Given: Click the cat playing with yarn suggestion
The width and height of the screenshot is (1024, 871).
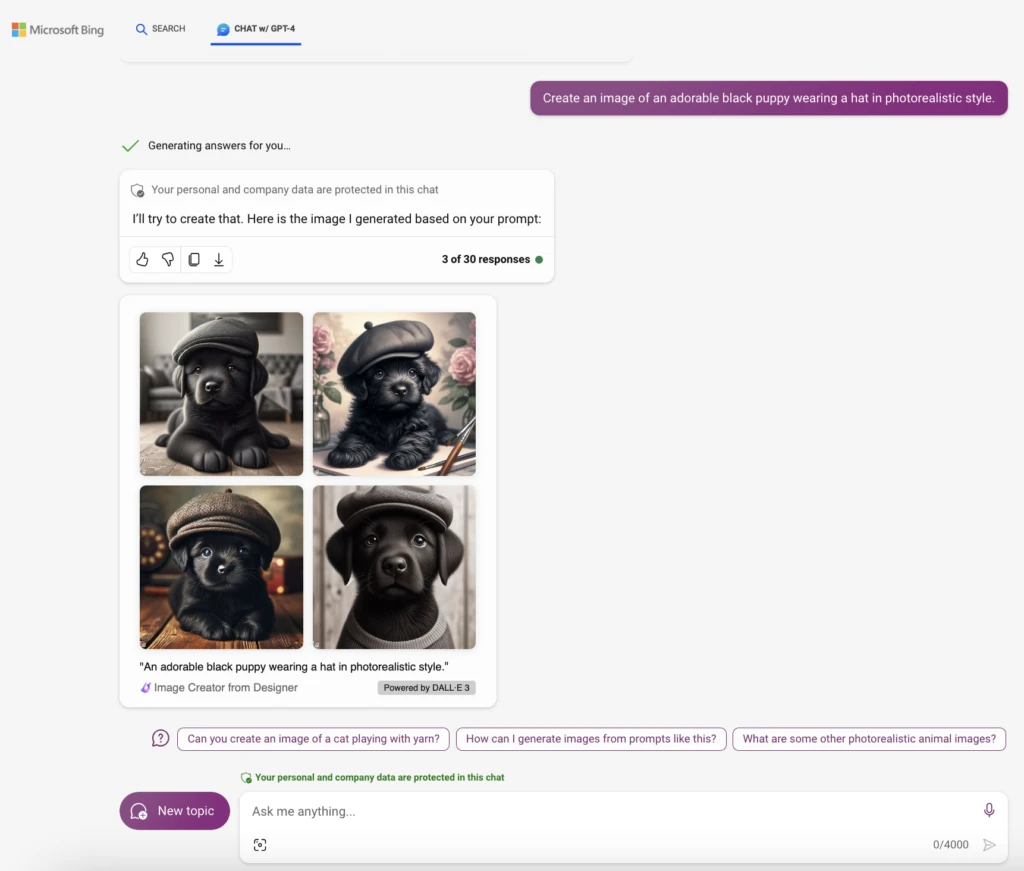Looking at the screenshot, I should point(312,738).
